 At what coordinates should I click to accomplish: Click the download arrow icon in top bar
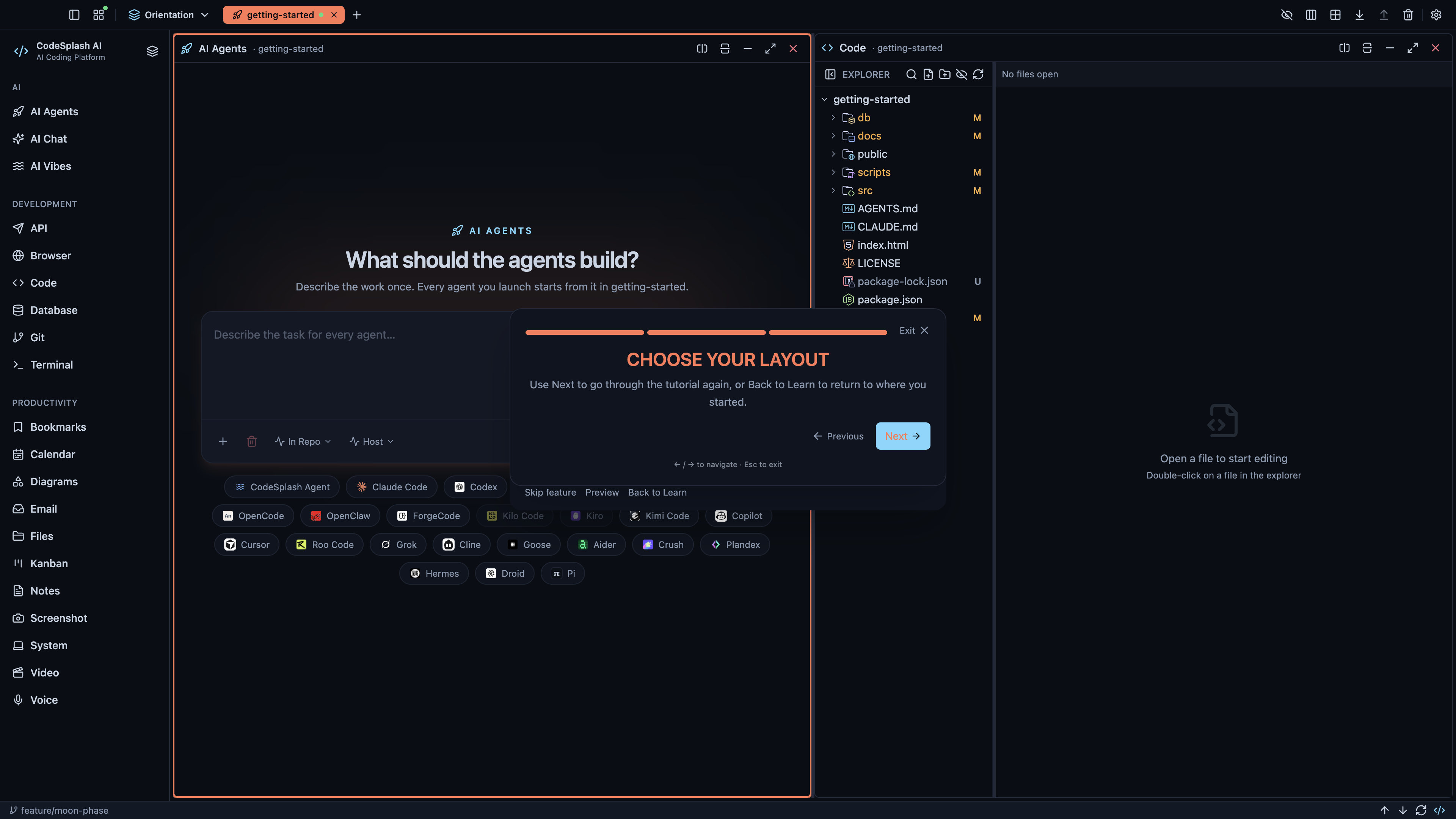point(1360,15)
